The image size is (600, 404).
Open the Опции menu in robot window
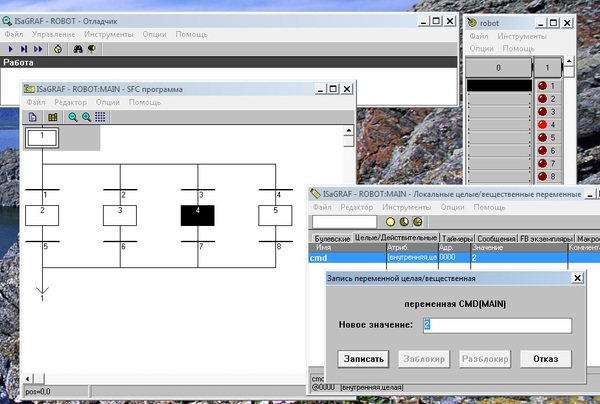point(482,47)
